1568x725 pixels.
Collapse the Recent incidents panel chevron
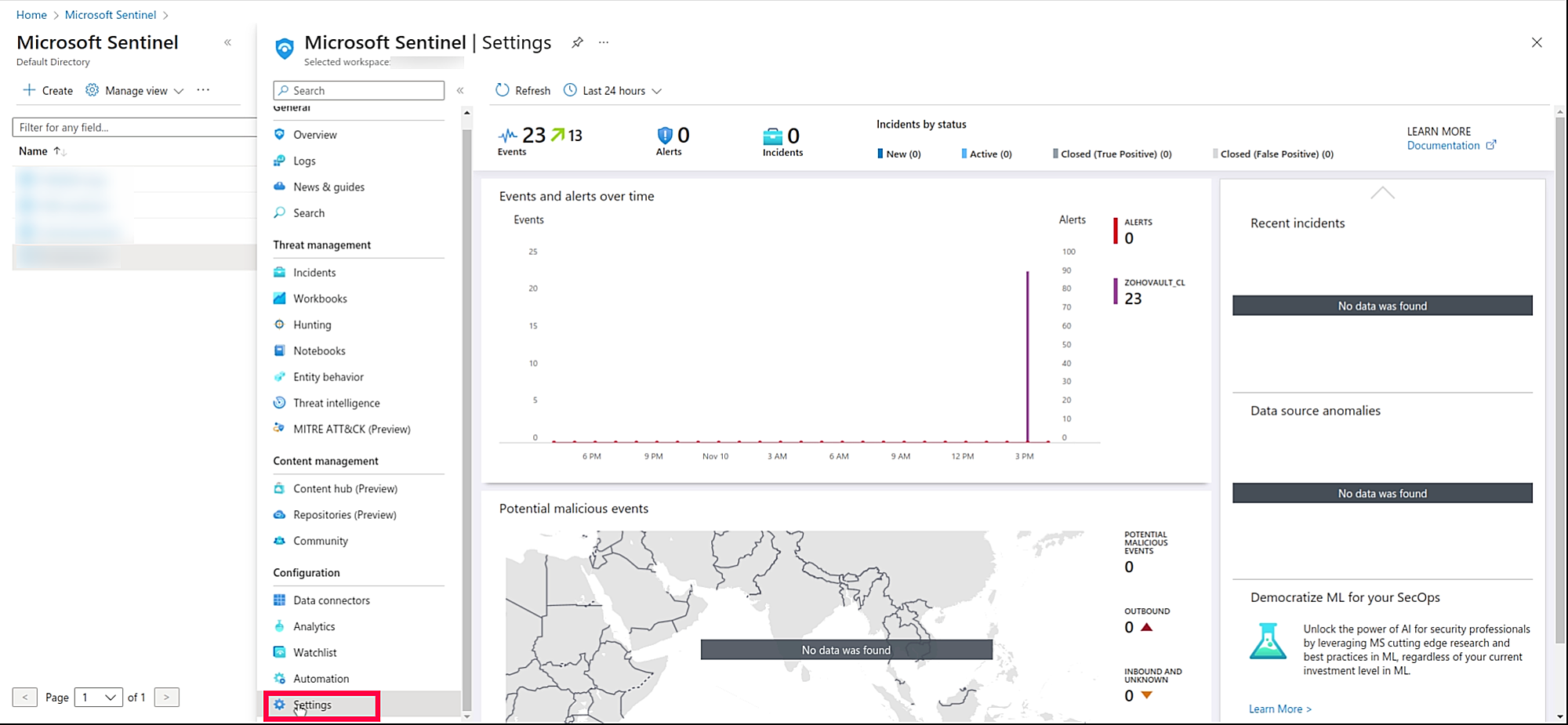(1382, 193)
